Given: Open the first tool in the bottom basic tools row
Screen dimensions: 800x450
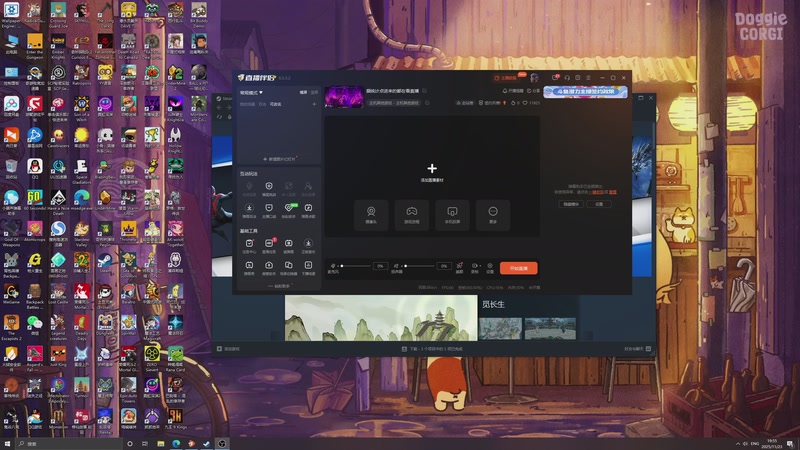Looking at the screenshot, I should click(249, 267).
